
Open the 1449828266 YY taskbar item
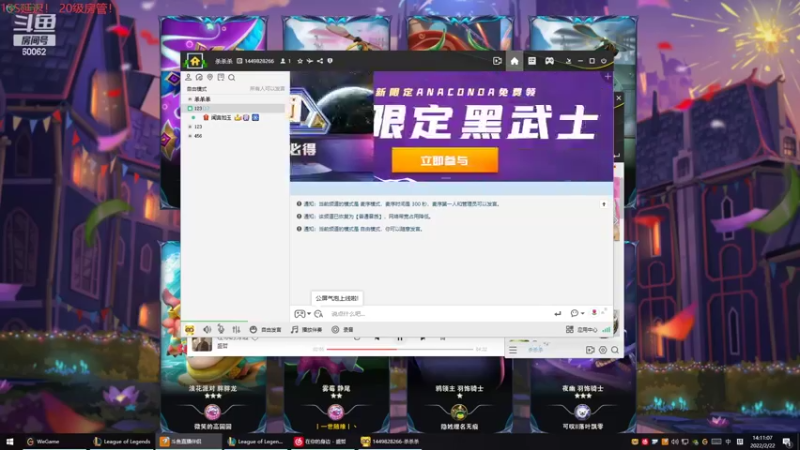[x=390, y=441]
